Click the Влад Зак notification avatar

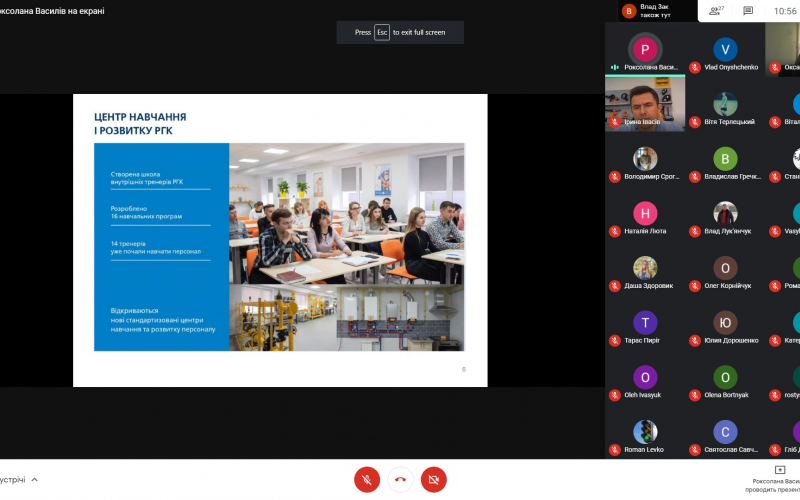tap(629, 11)
